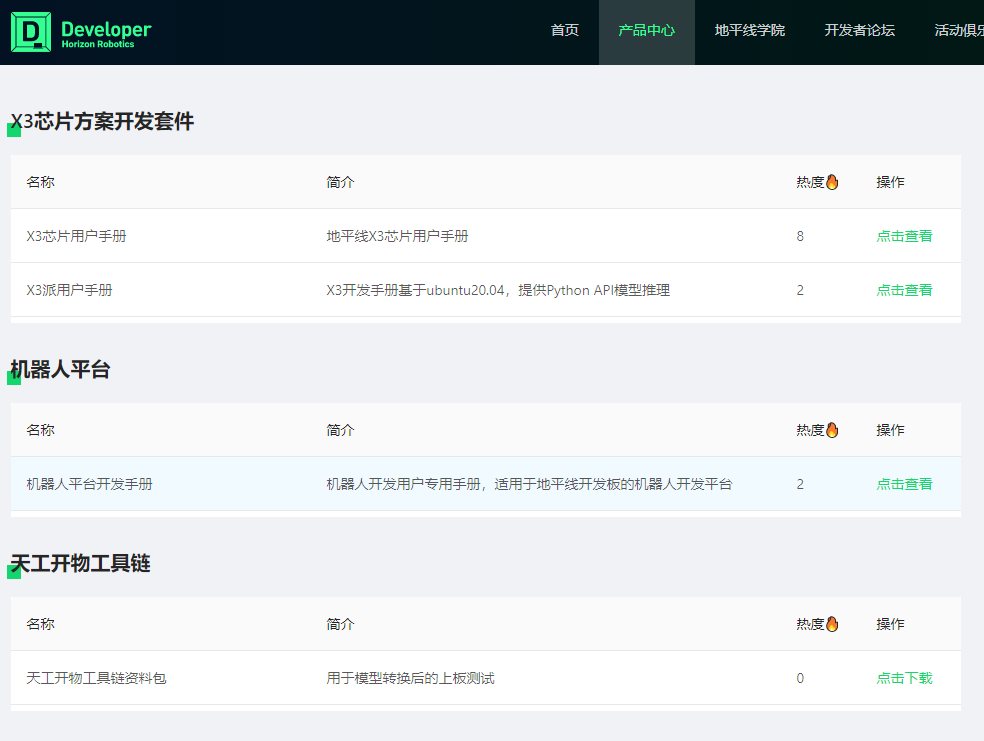
Task: Click the X3芯片方案开发套件 section heading
Action: [x=102, y=121]
